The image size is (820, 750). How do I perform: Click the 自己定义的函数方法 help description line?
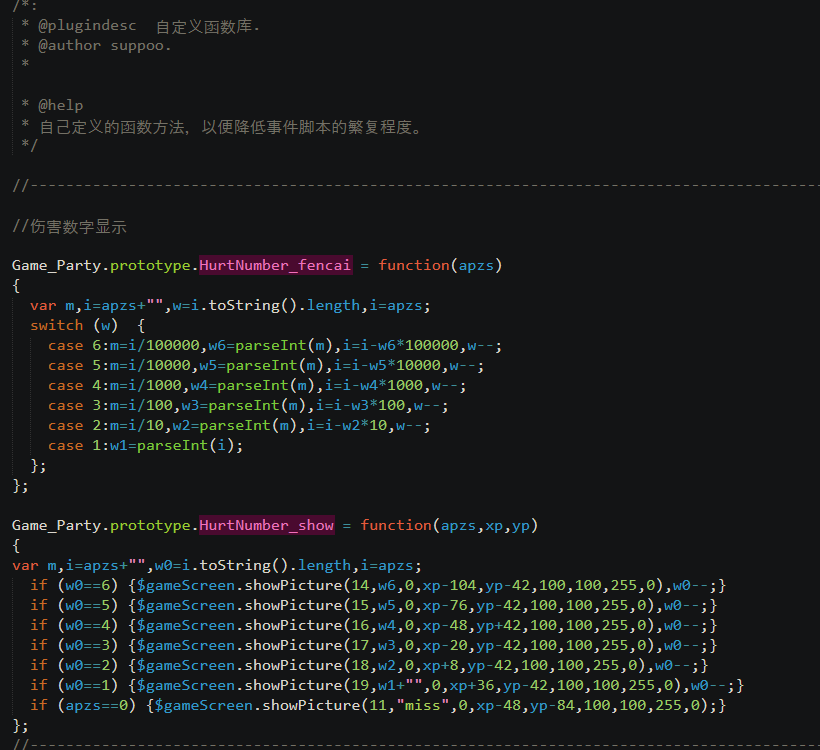click(223, 127)
